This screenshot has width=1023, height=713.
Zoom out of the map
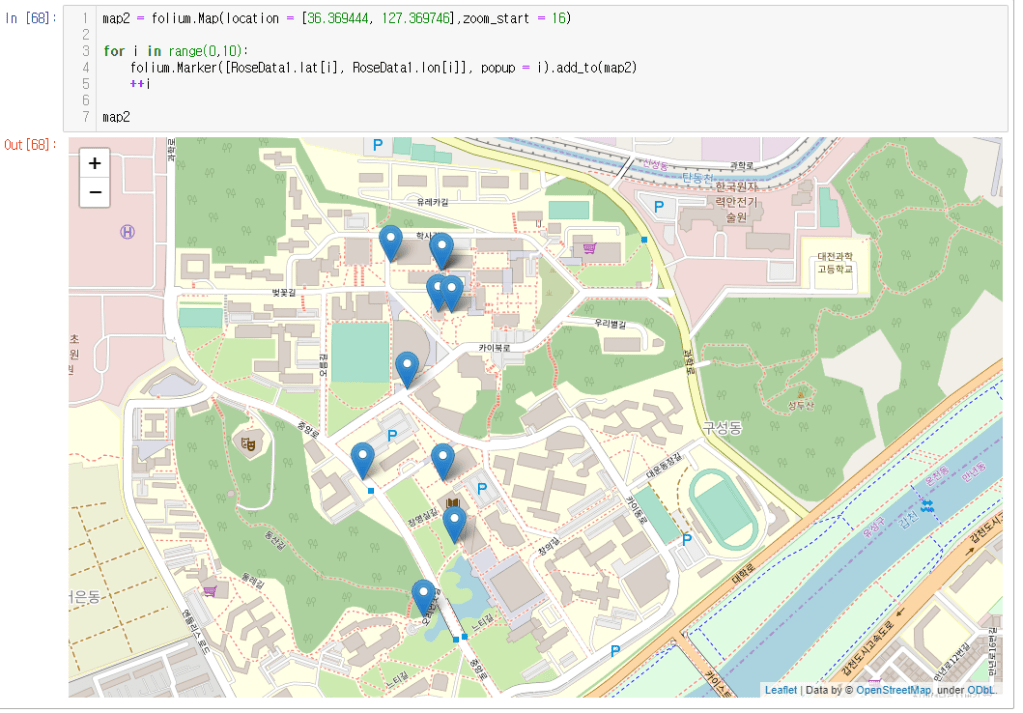(x=95, y=192)
